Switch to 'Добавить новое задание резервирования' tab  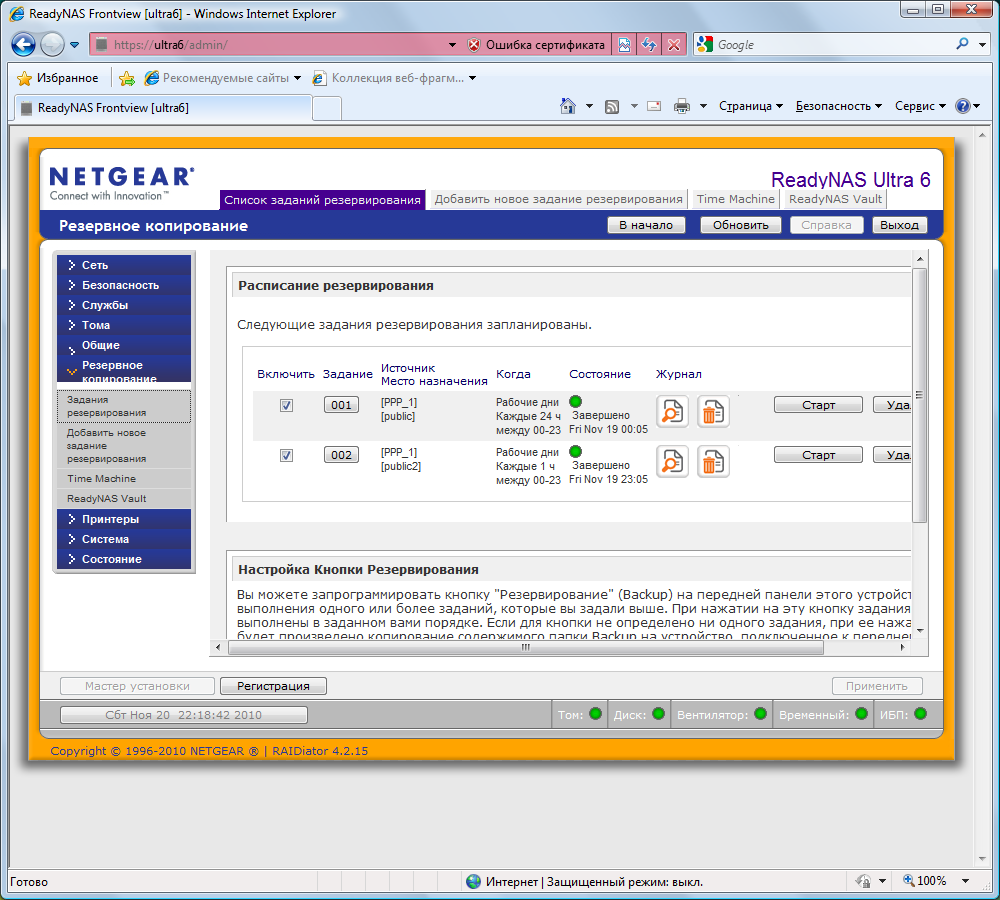coord(559,199)
